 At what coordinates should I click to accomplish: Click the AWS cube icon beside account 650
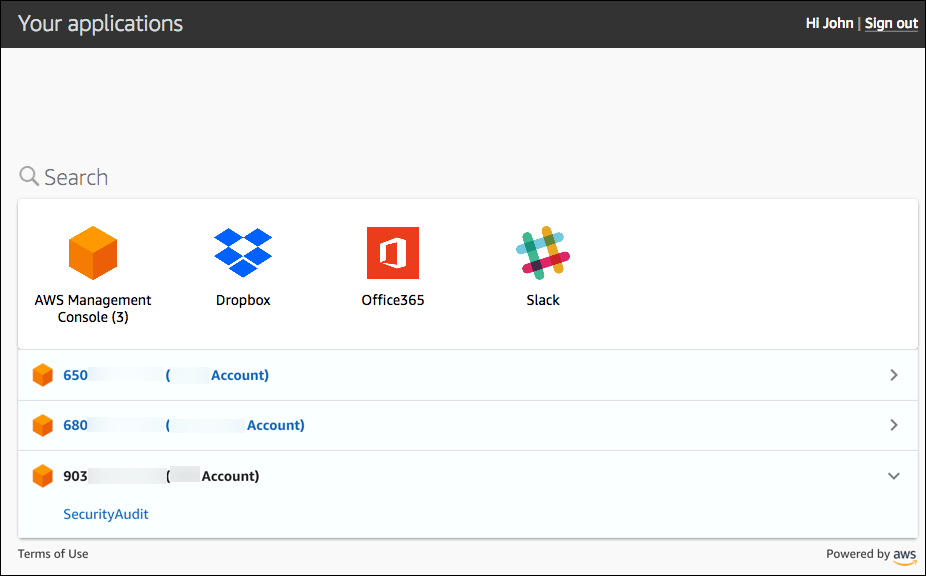pyautogui.click(x=42, y=374)
